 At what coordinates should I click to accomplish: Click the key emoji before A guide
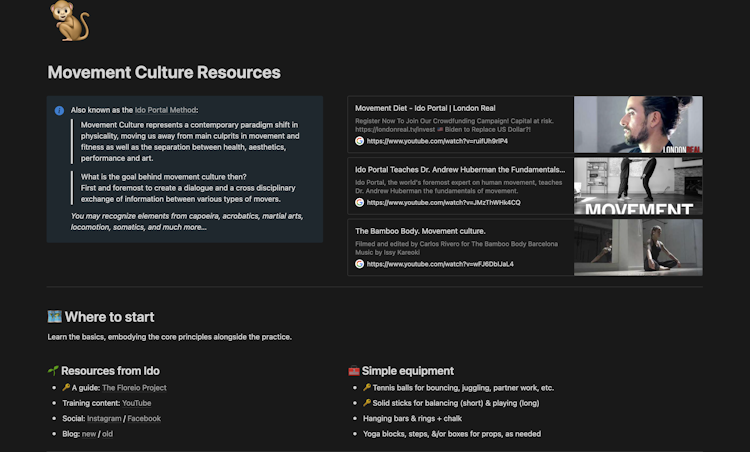pos(66,387)
